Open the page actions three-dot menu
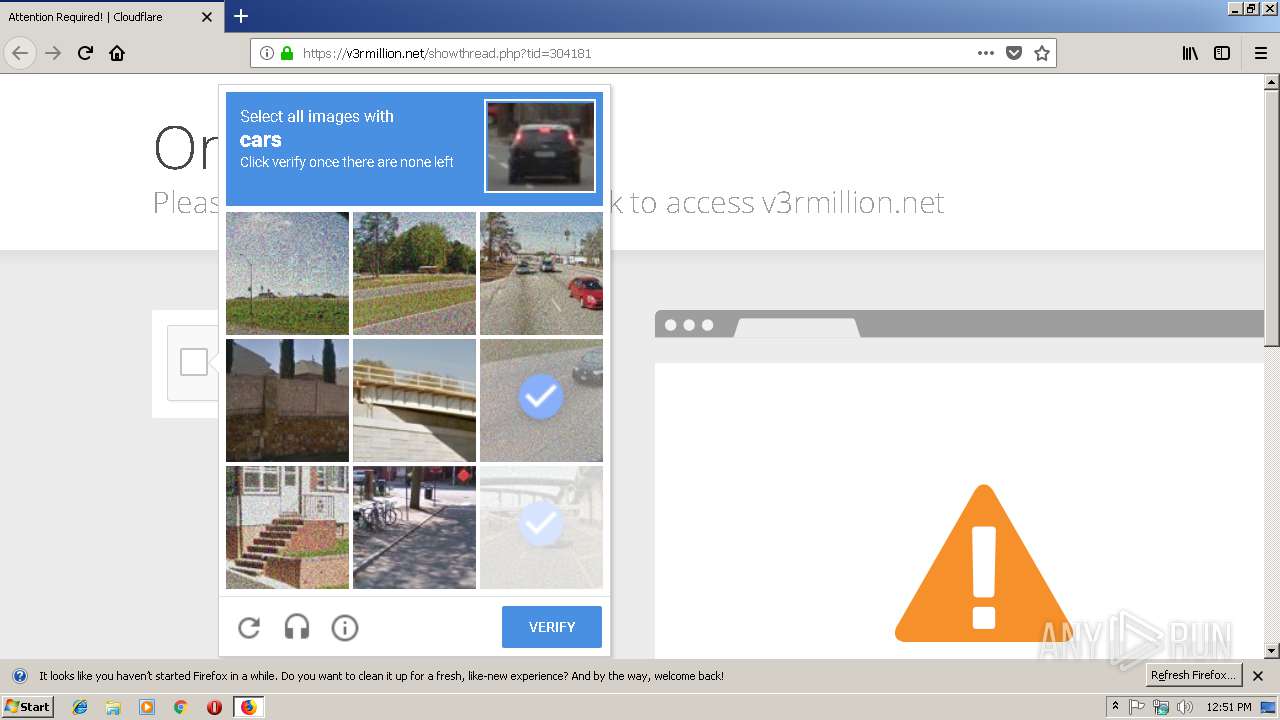The image size is (1280, 720). (x=986, y=53)
